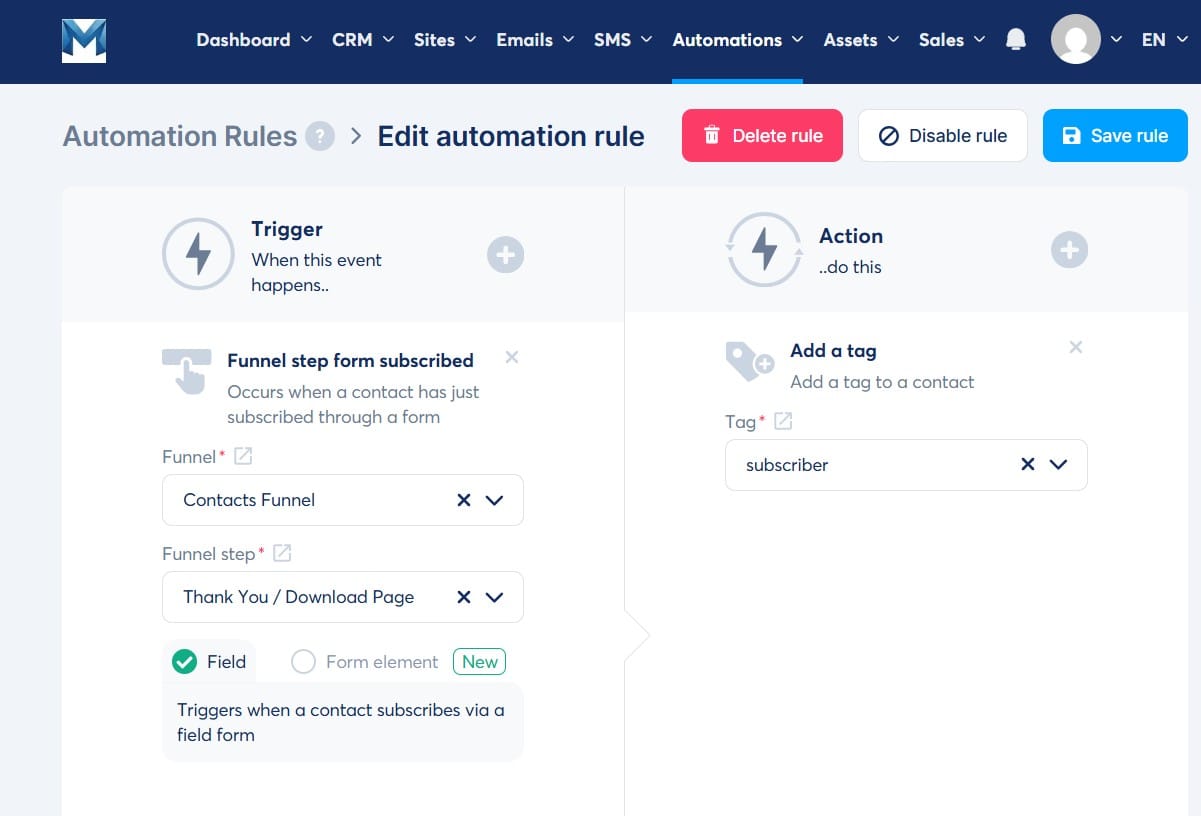
Task: Remove the Add a tag action
Action: click(1076, 347)
